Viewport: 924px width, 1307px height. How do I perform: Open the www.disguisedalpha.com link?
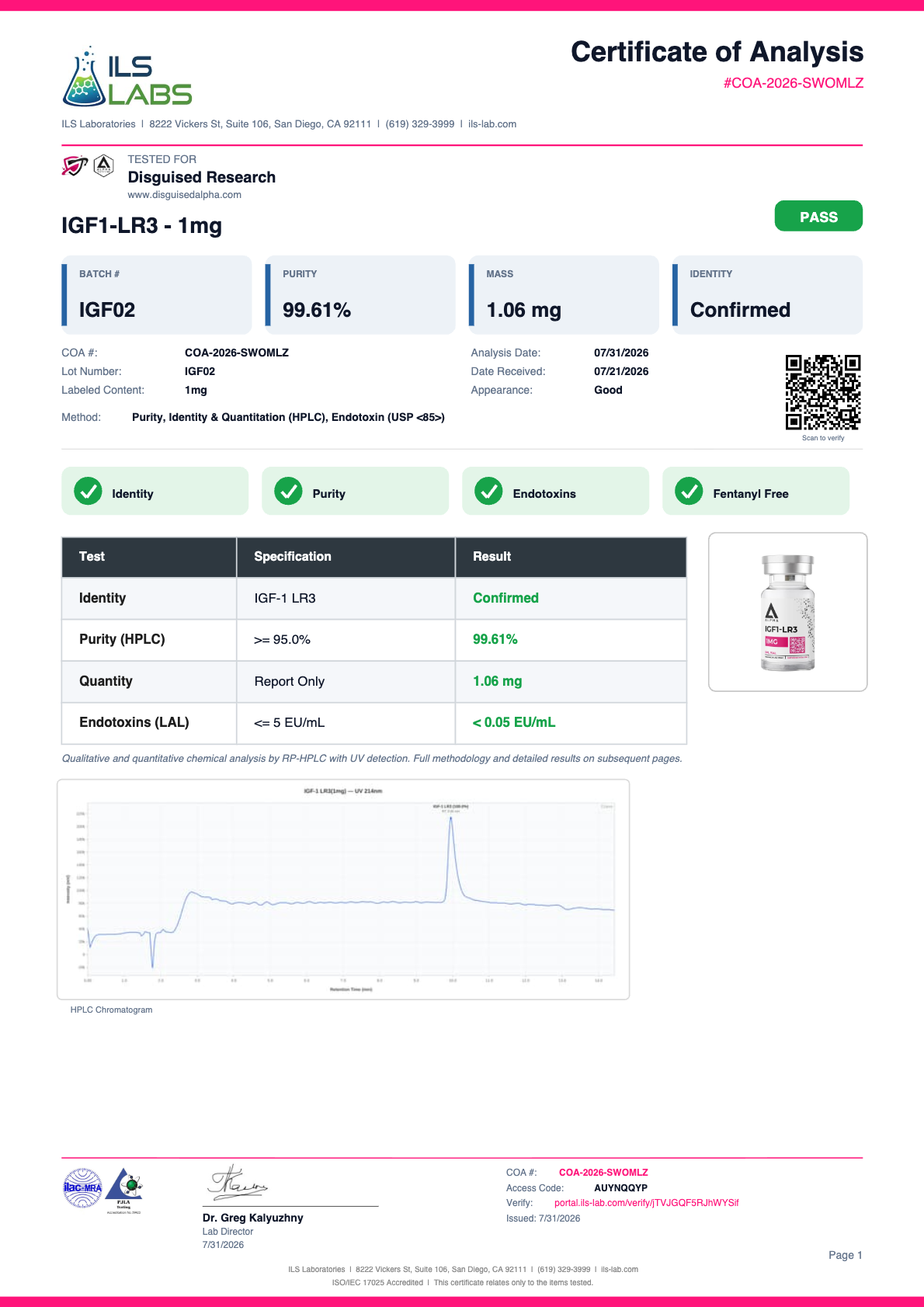coord(185,195)
